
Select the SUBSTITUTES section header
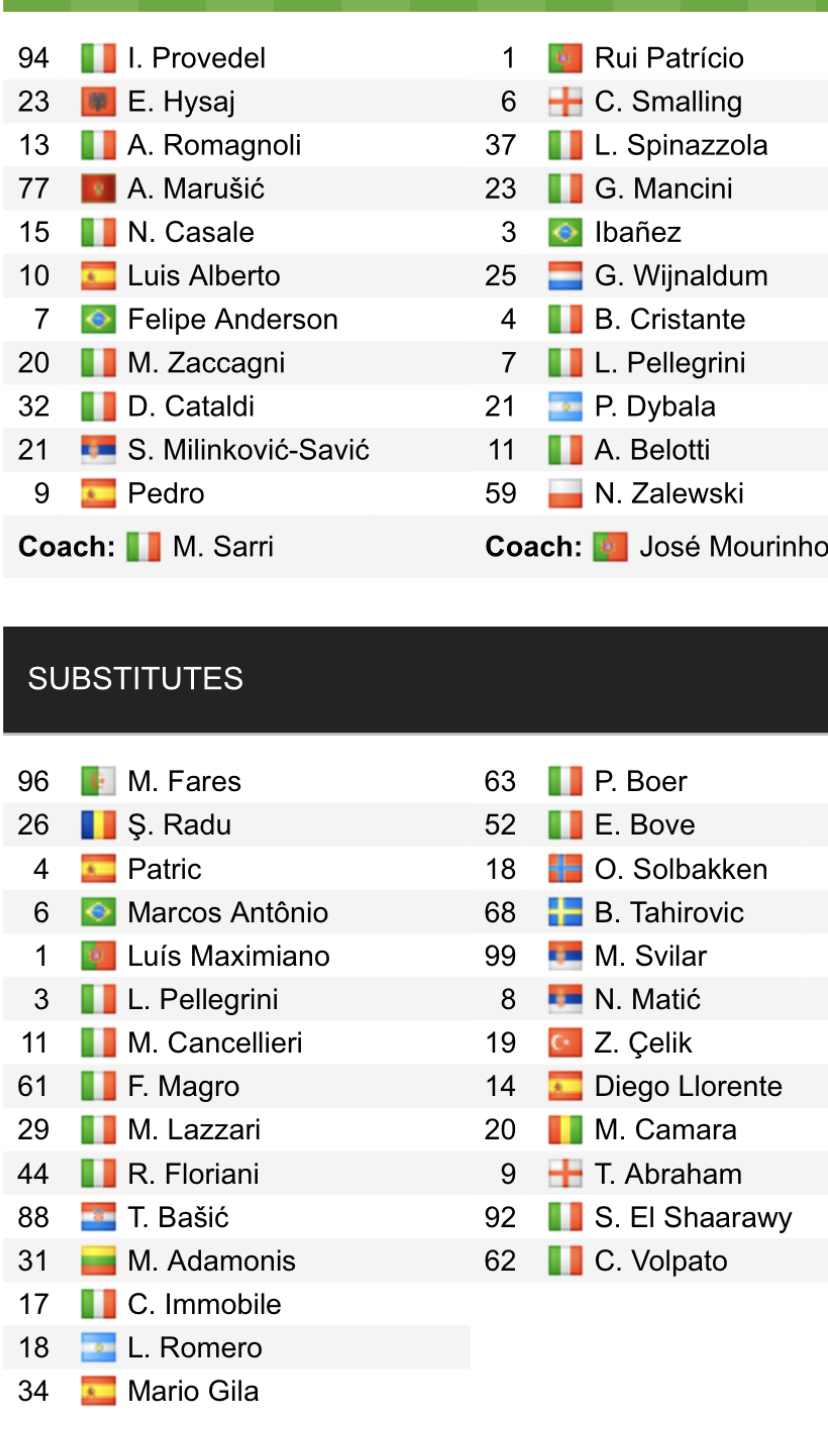[x=135, y=679]
